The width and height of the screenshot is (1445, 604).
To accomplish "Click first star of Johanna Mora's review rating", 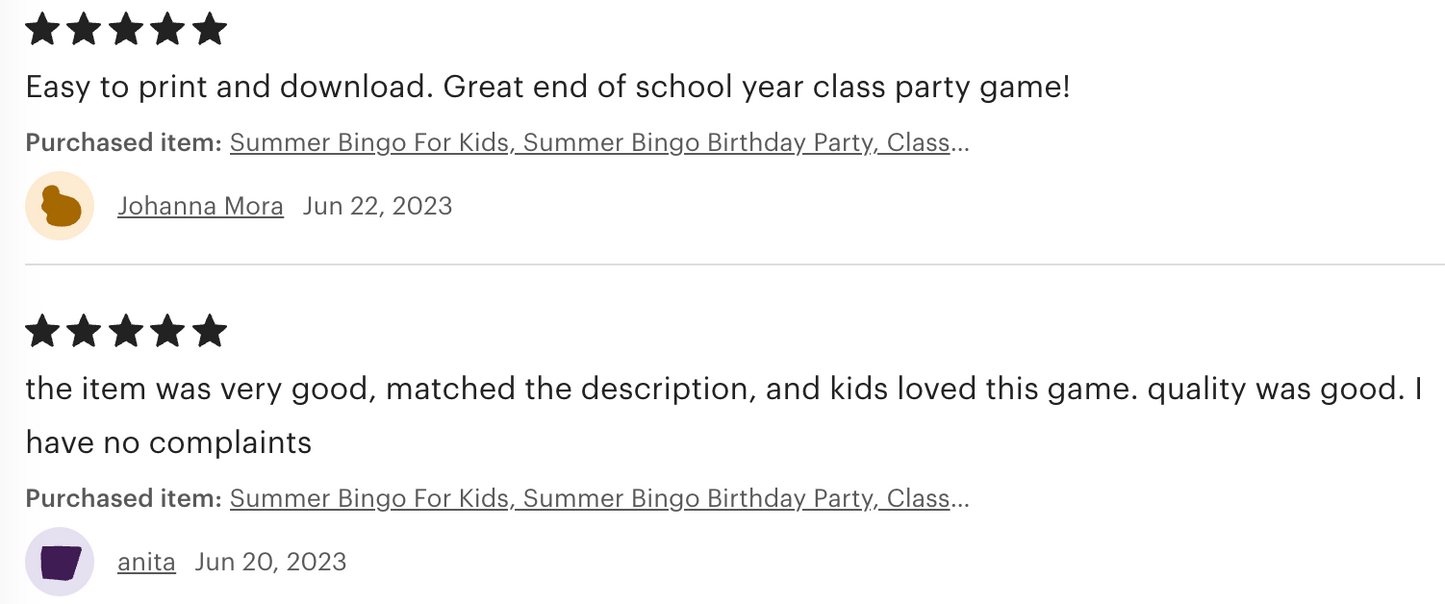I will coord(42,29).
